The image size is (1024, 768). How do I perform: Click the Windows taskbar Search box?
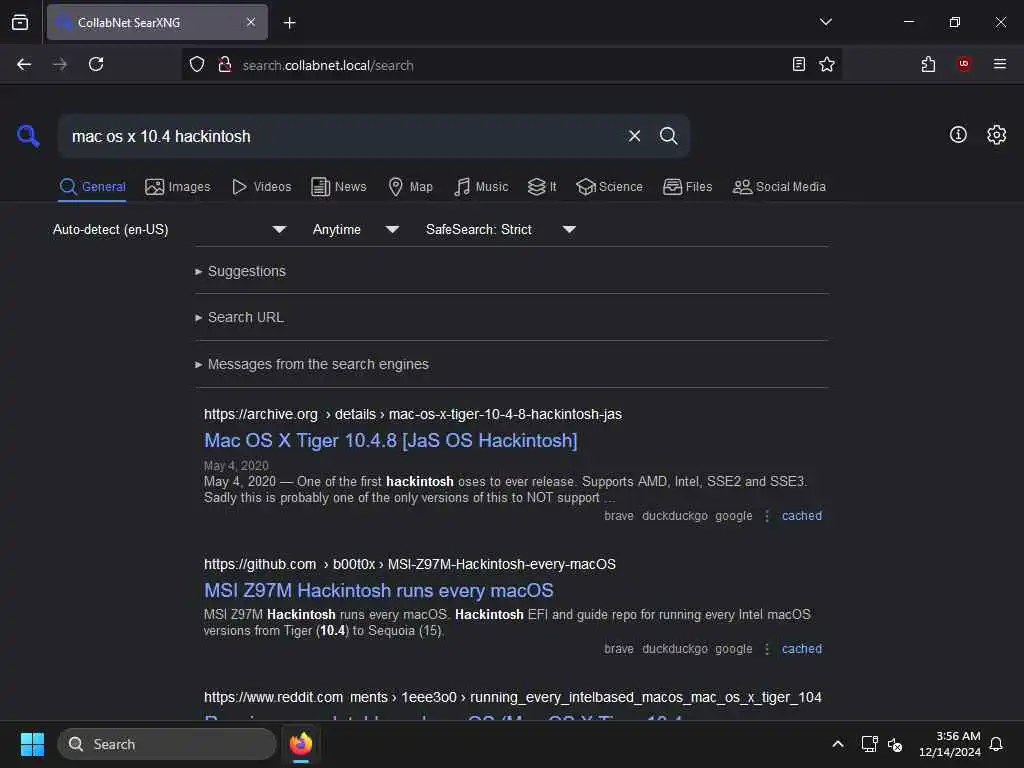(167, 744)
